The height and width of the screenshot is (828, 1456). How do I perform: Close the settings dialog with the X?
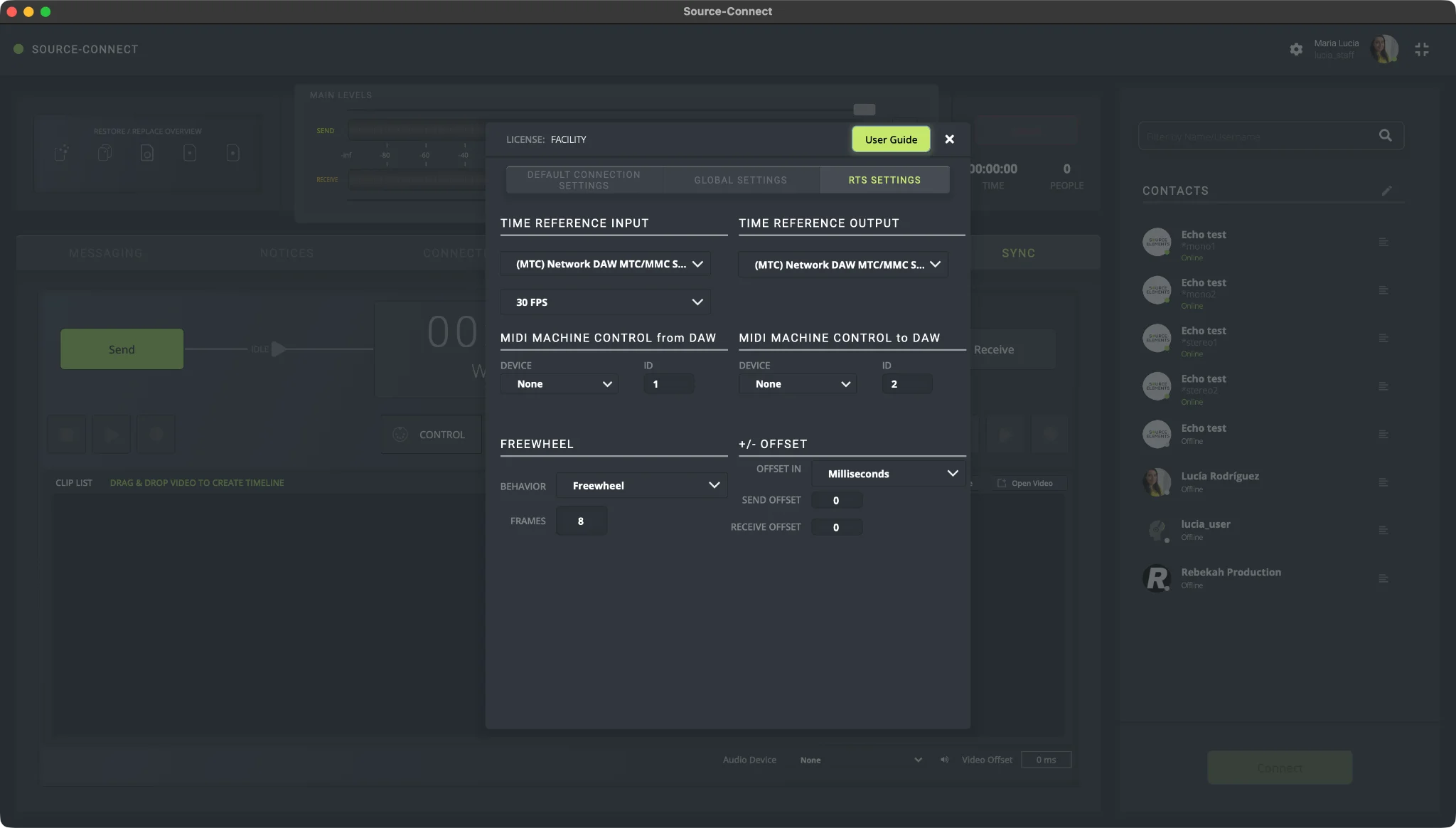pos(949,139)
